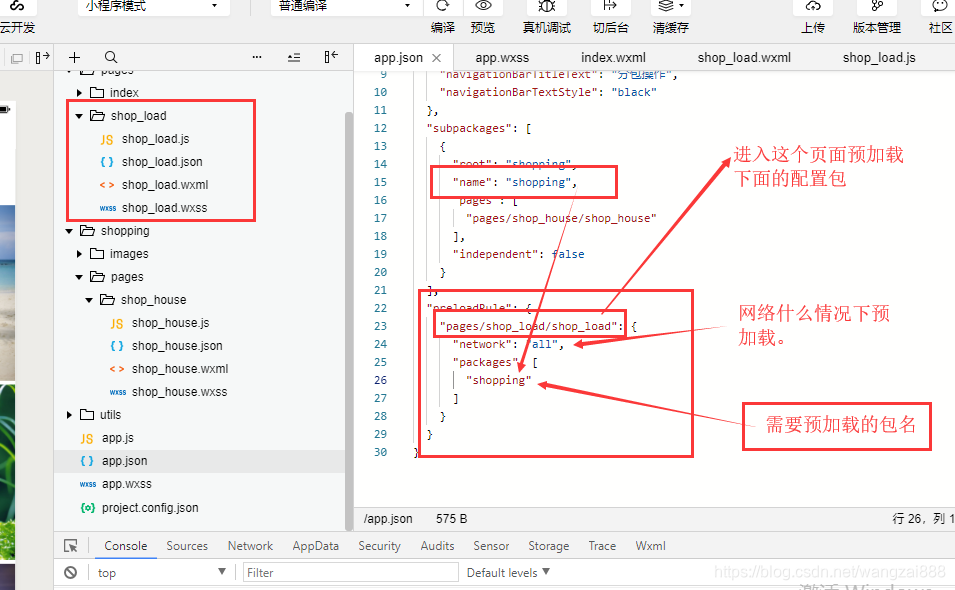Switch to the shop_load.wxml editor tab
Screen dimensions: 955x590
744,58
